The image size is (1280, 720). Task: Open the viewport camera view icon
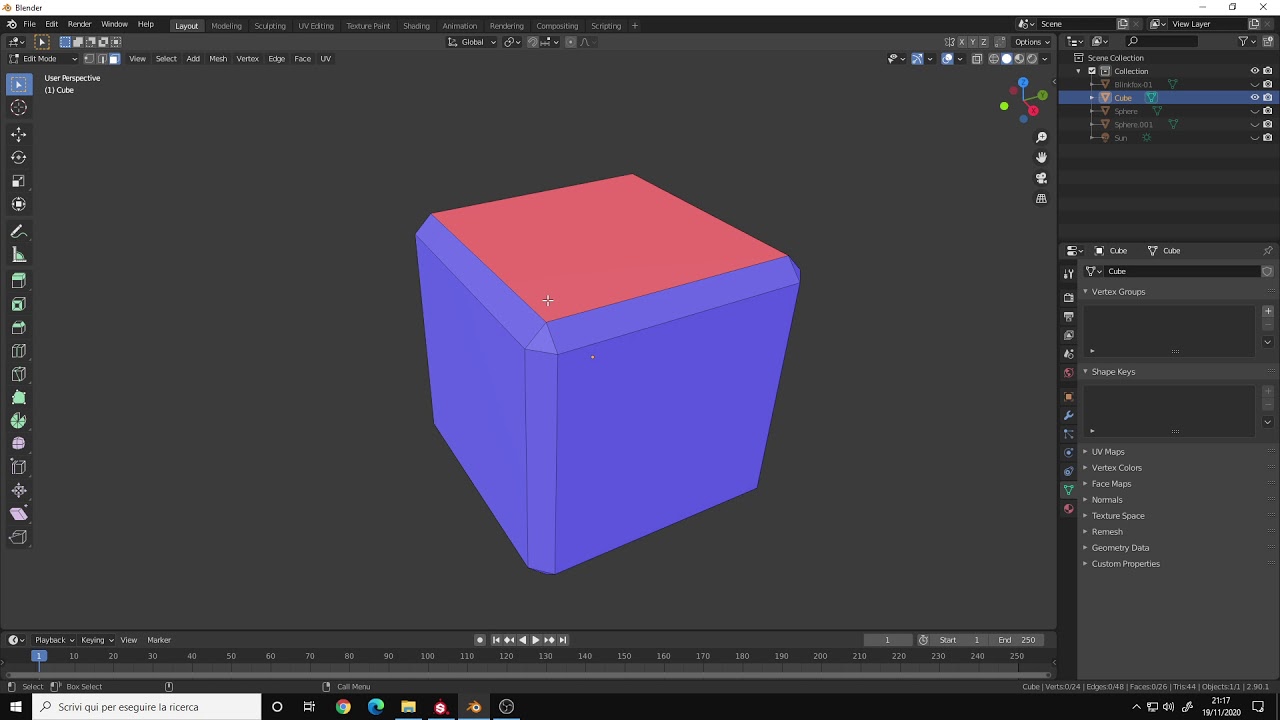[x=1041, y=177]
